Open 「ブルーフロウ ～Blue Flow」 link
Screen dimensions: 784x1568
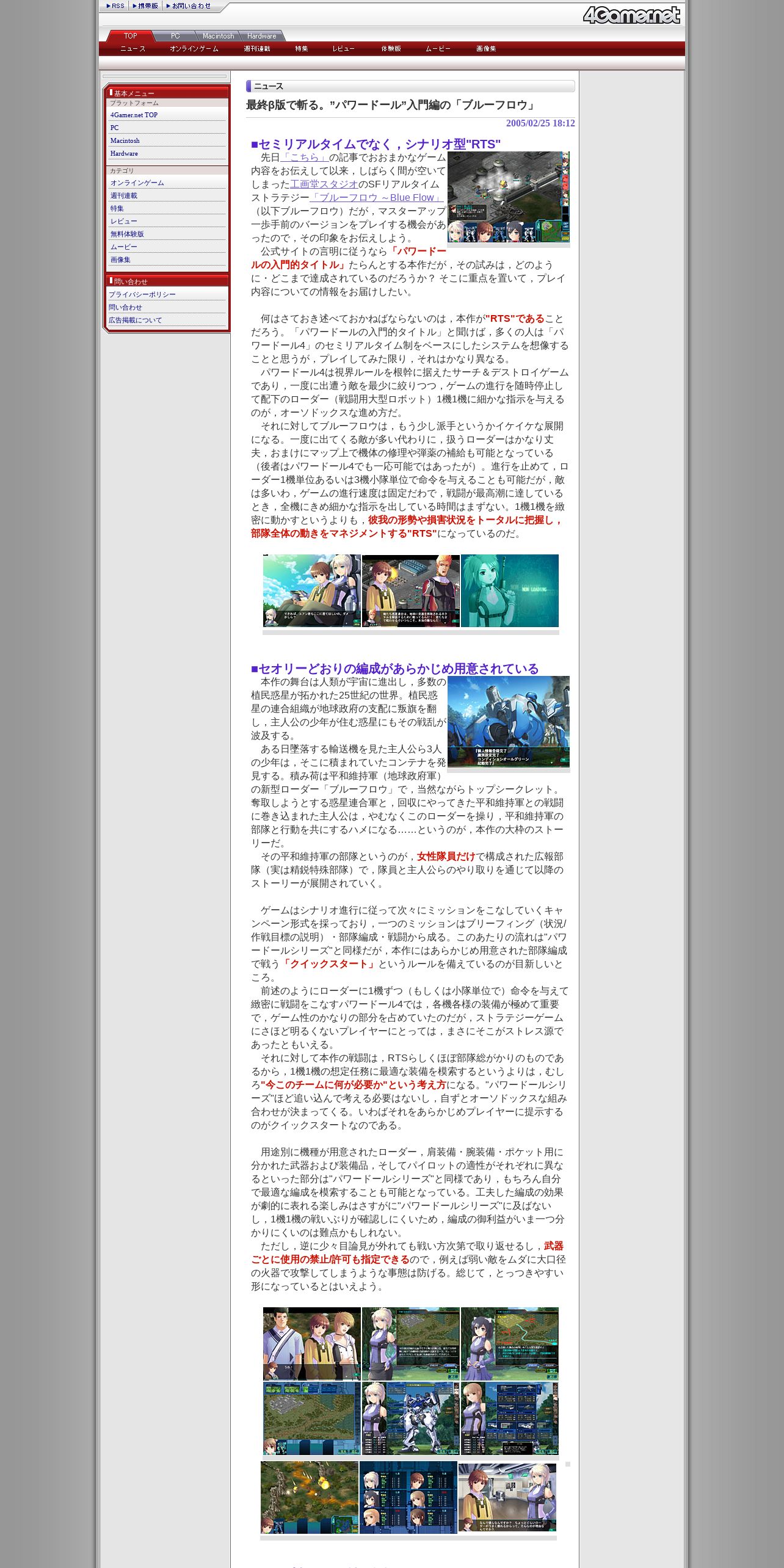pos(377,198)
